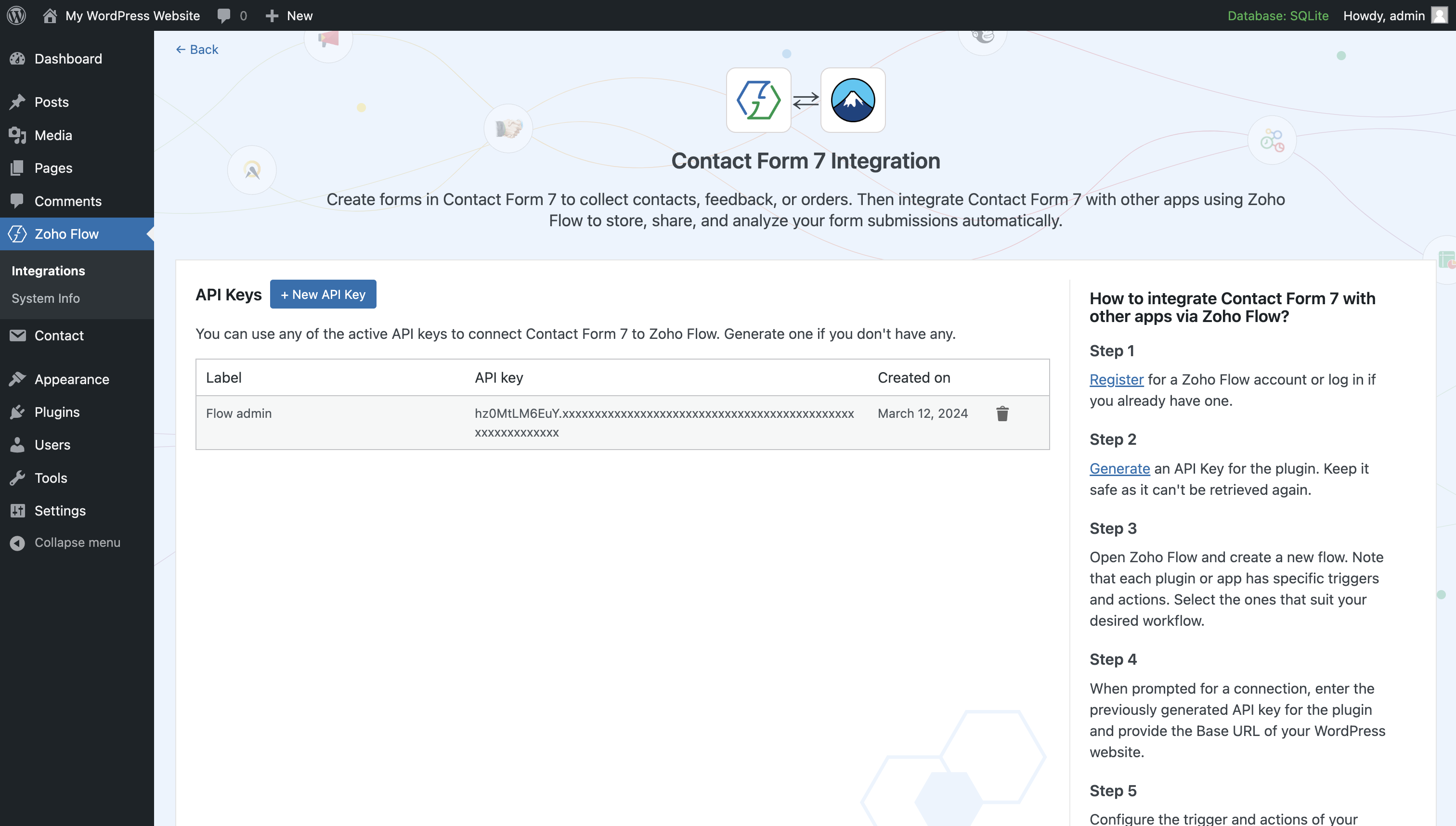
Task: Select System Info in left sidebar
Action: [44, 297]
